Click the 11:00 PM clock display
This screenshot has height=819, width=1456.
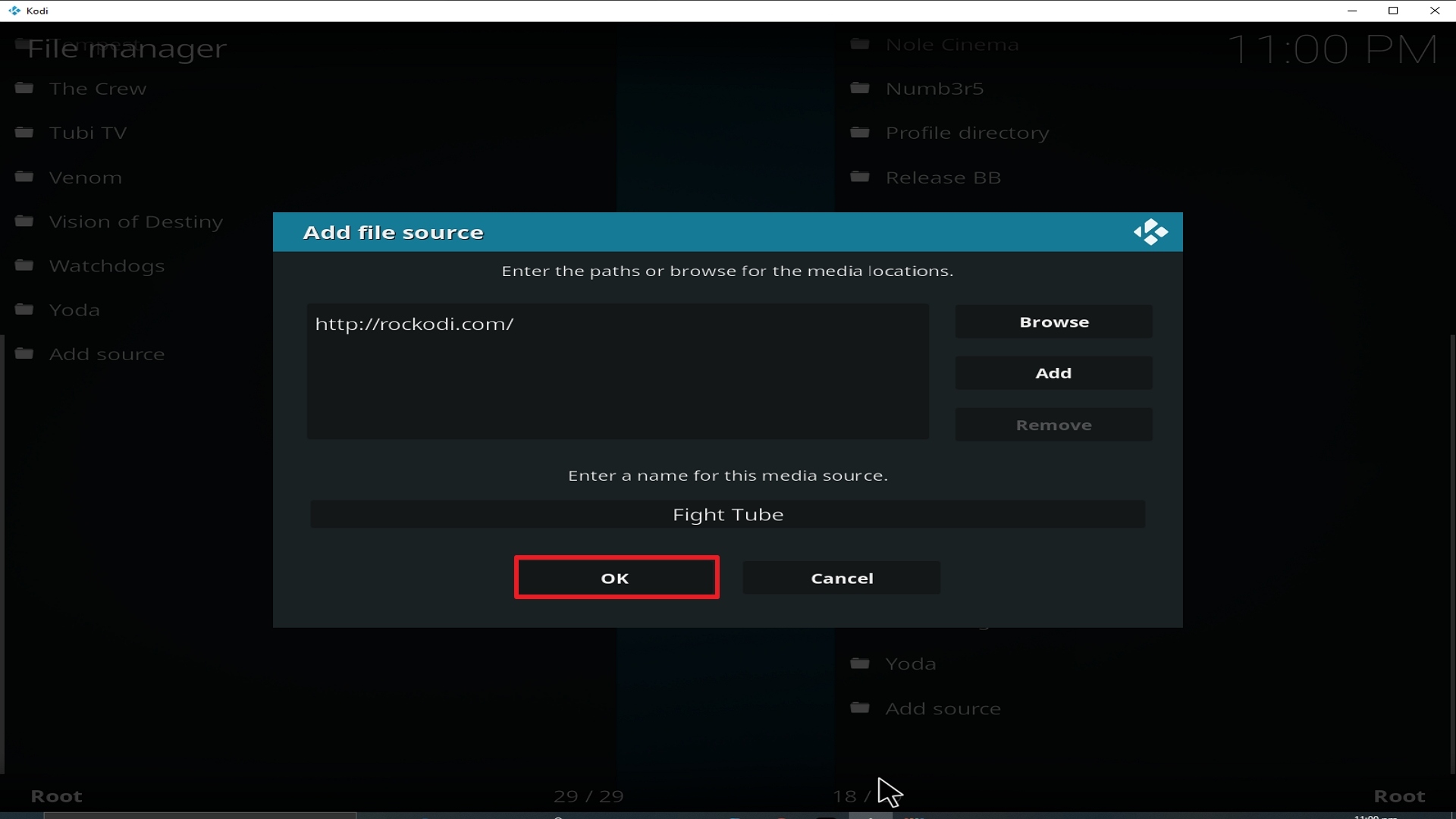1332,50
